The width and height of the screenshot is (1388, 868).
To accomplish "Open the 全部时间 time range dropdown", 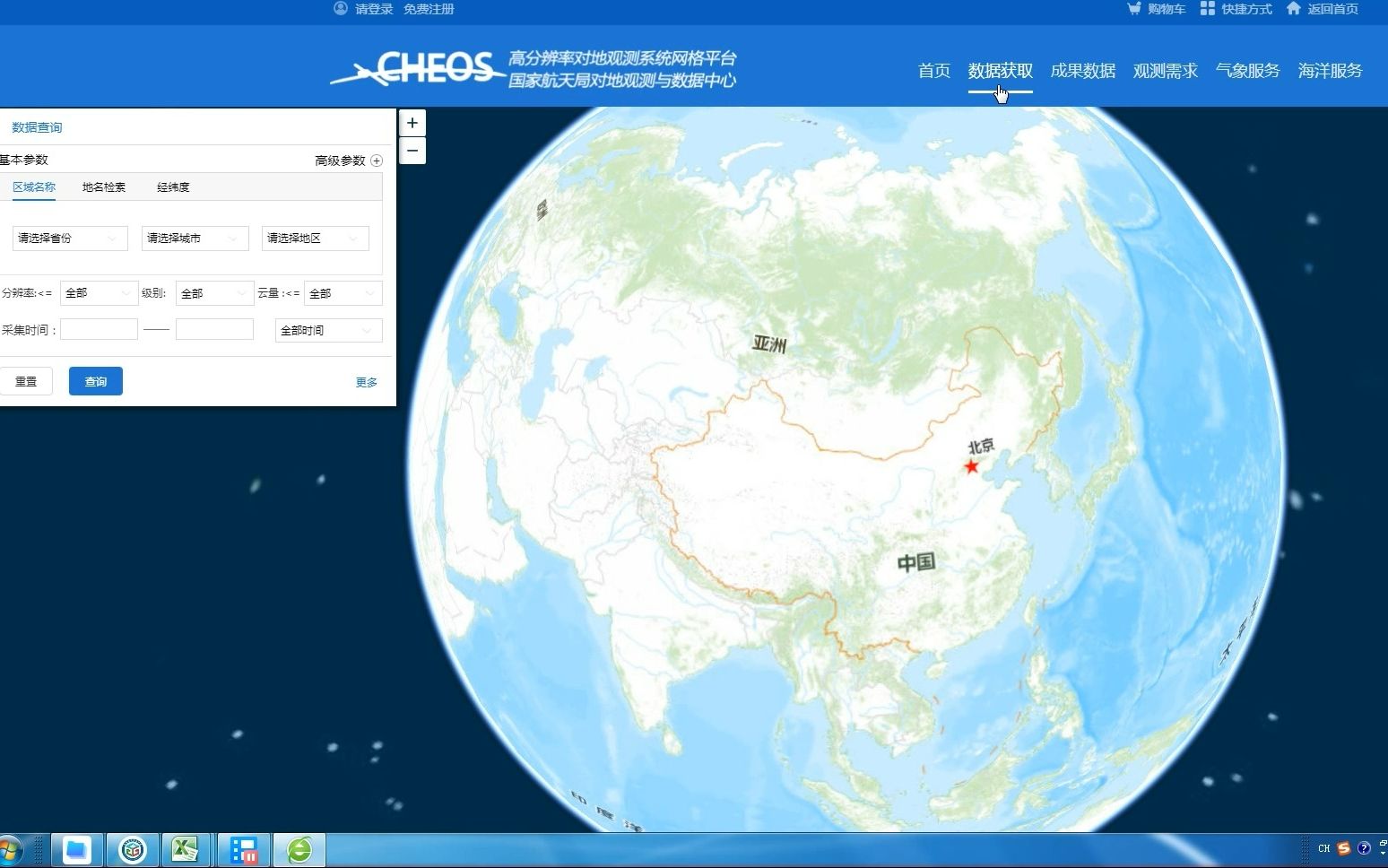I will point(329,331).
